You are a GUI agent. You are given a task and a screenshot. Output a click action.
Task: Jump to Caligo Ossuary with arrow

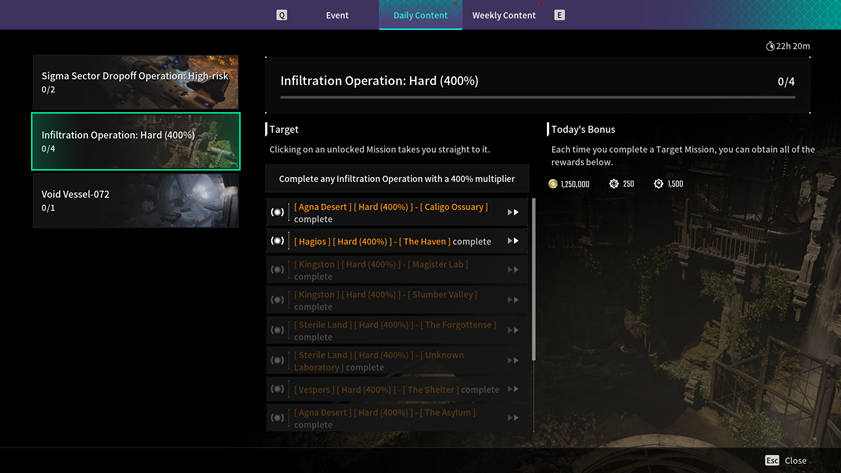(x=513, y=212)
